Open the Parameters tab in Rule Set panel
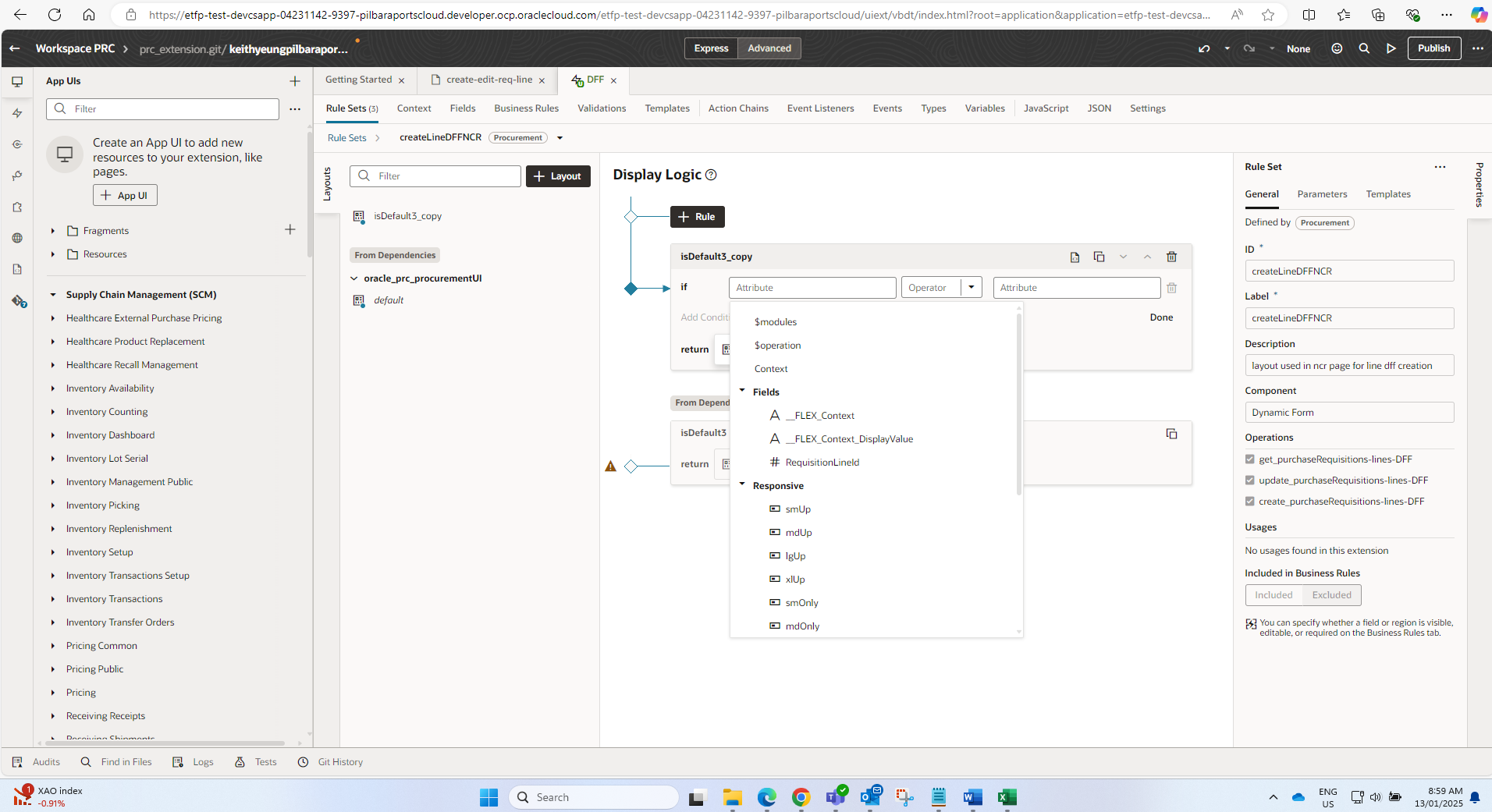 [x=1322, y=194]
